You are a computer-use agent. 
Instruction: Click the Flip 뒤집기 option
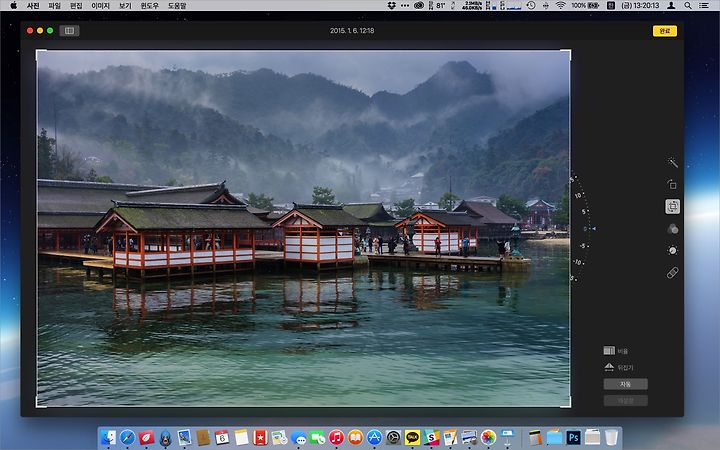pos(619,367)
